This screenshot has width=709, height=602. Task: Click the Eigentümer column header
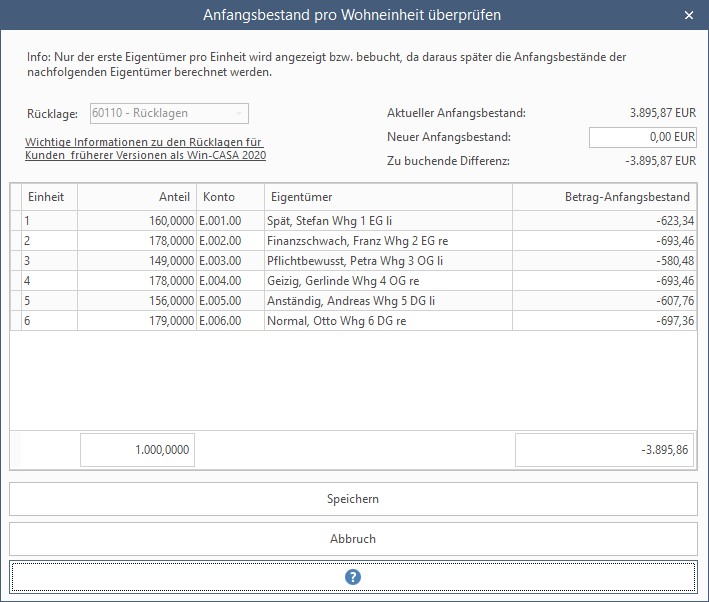coord(388,197)
